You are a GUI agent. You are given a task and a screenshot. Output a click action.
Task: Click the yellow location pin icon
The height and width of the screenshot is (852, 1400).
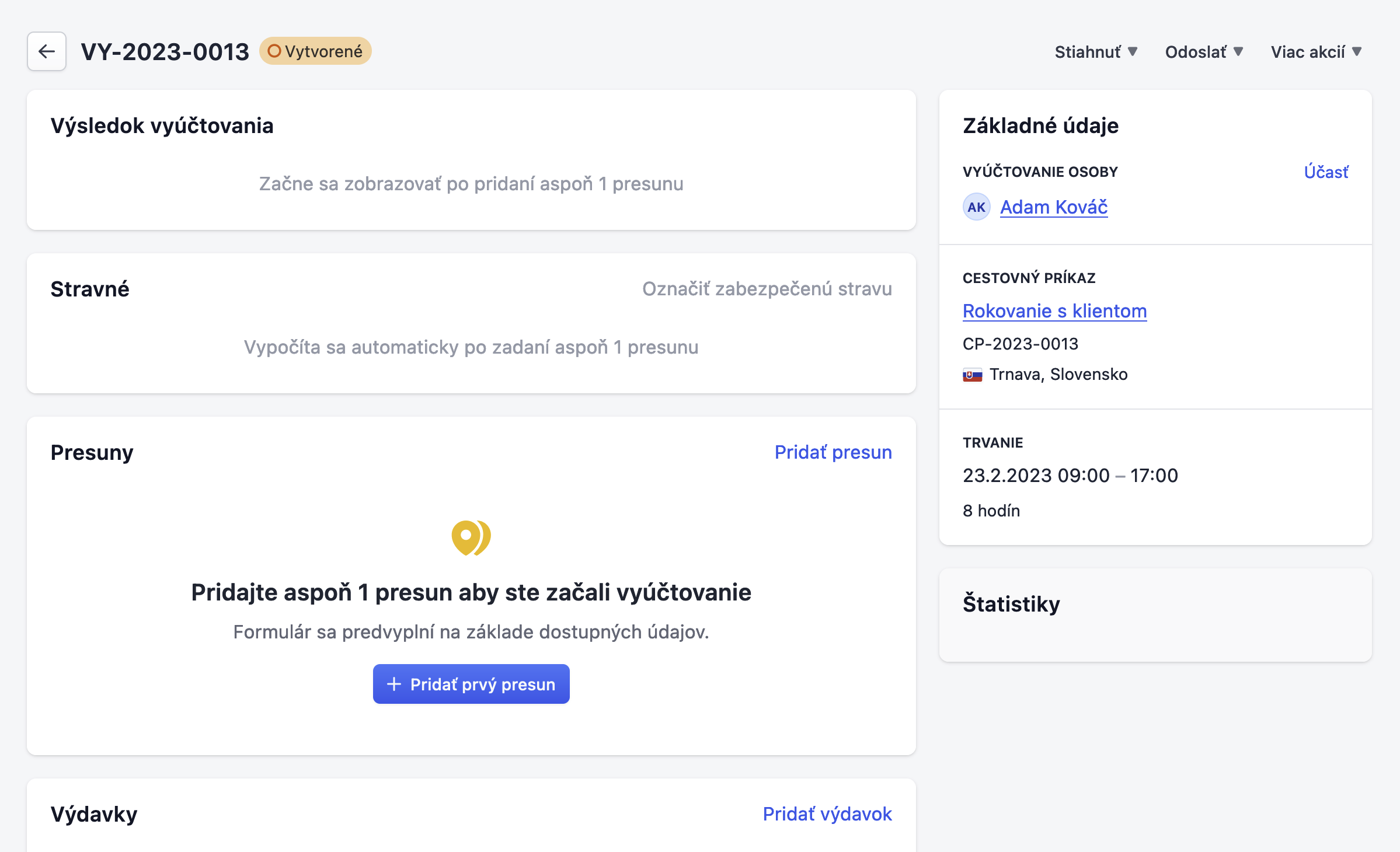tap(471, 537)
